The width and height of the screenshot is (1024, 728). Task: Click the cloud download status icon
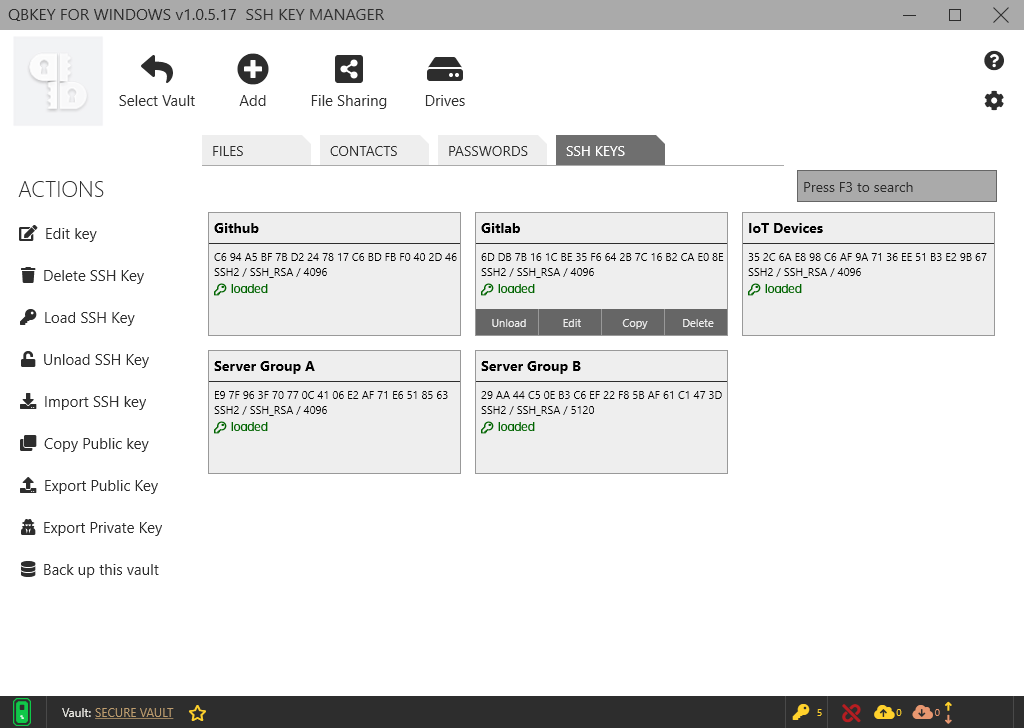coord(922,712)
